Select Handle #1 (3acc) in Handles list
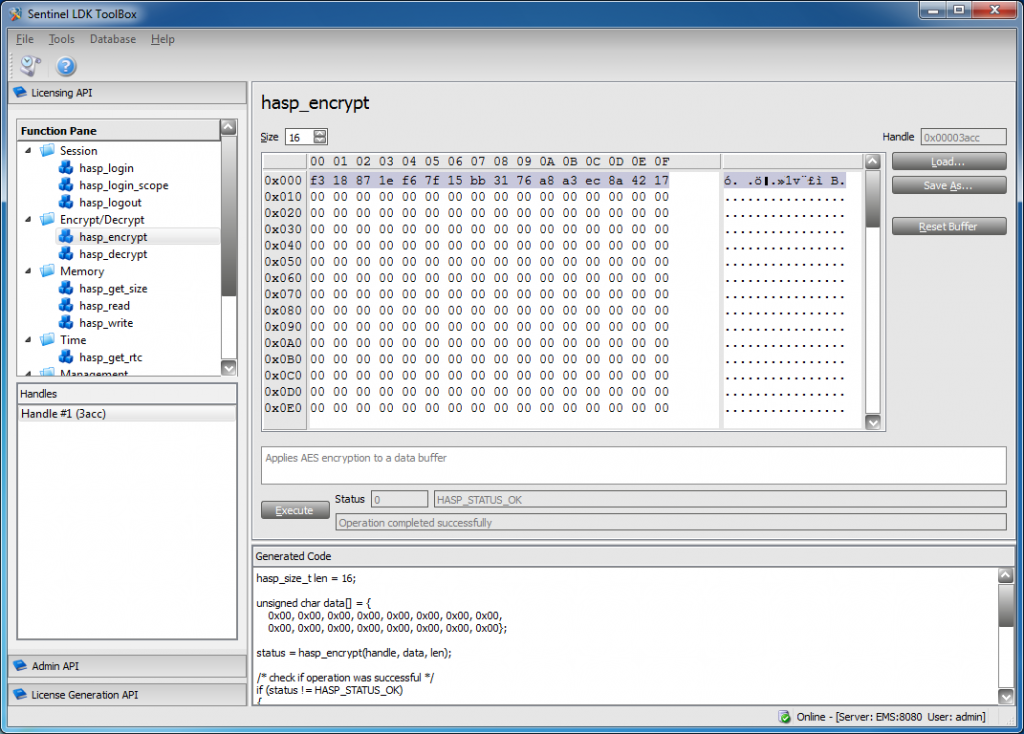1024x734 pixels. tap(126, 413)
